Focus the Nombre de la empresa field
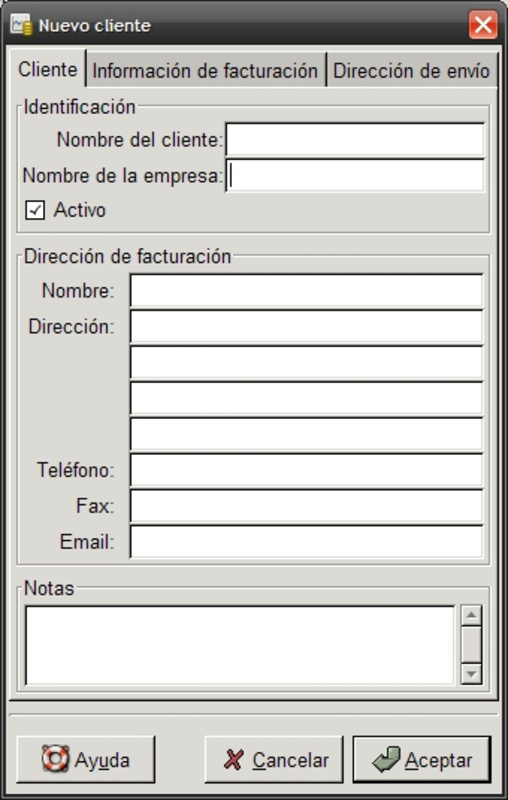The width and height of the screenshot is (508, 800). (355, 176)
